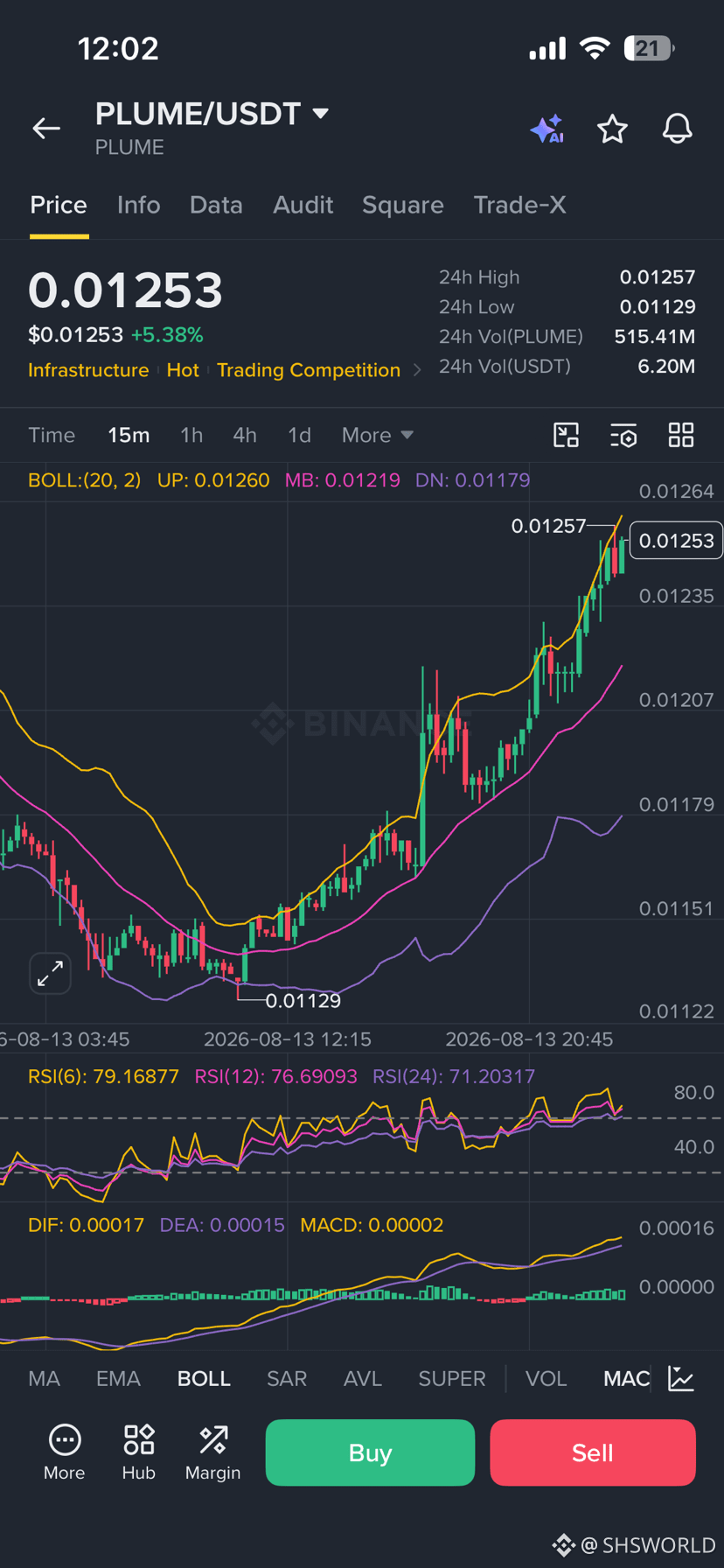Open the Trading Competition tag
Viewport: 724px width, 1568px height.
click(x=309, y=370)
